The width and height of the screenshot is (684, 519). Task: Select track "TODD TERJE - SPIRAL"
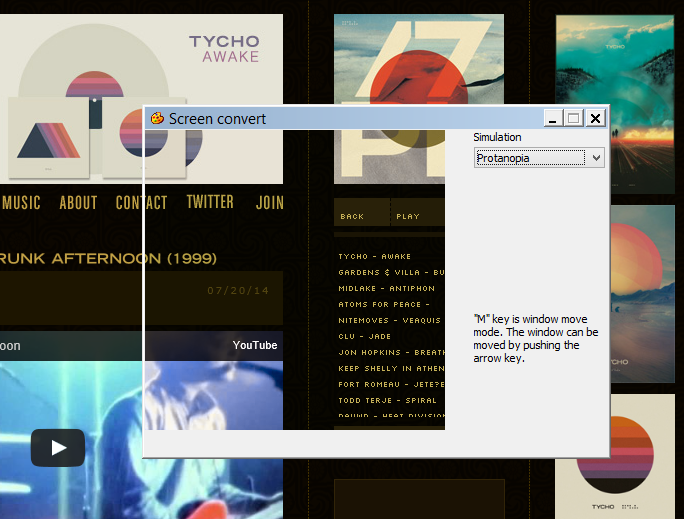click(387, 400)
